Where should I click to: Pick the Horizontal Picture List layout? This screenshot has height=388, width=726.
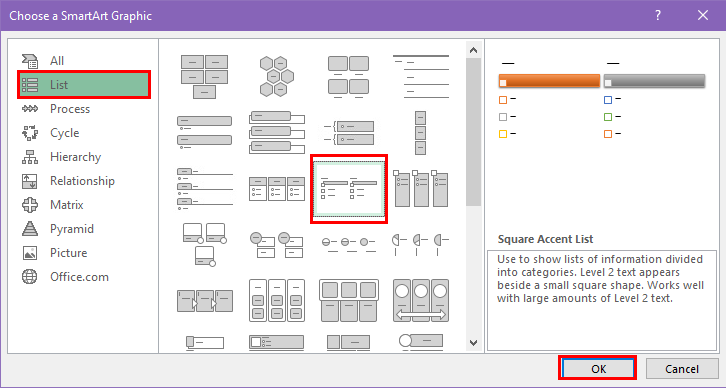(x=349, y=300)
